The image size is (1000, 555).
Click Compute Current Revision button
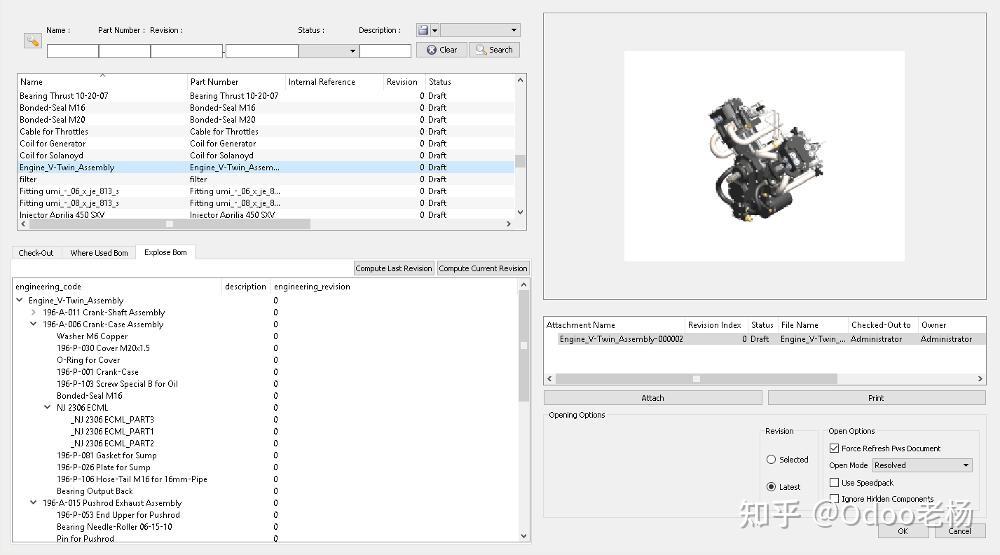[483, 269]
